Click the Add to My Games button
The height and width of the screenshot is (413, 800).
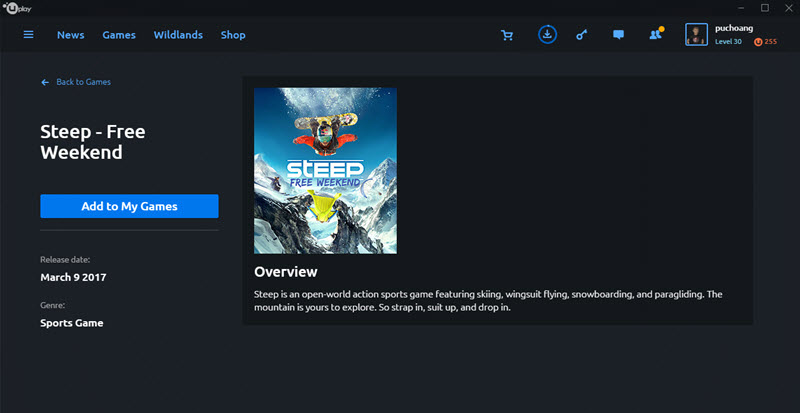[x=130, y=206]
